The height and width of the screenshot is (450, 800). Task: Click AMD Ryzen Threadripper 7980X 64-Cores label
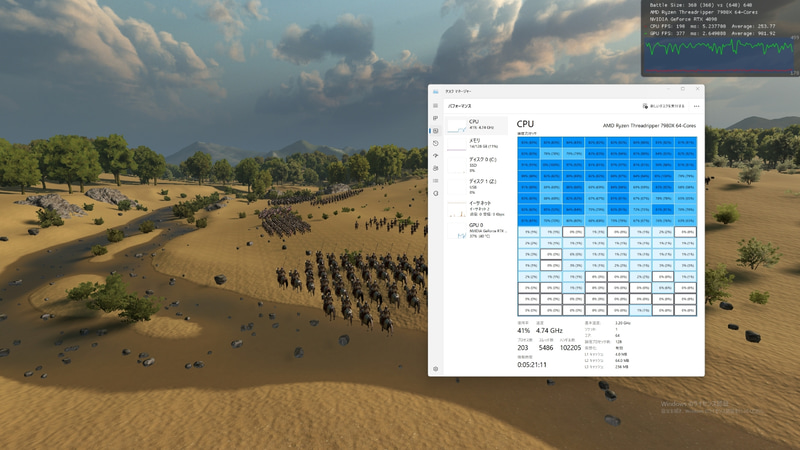(649, 126)
